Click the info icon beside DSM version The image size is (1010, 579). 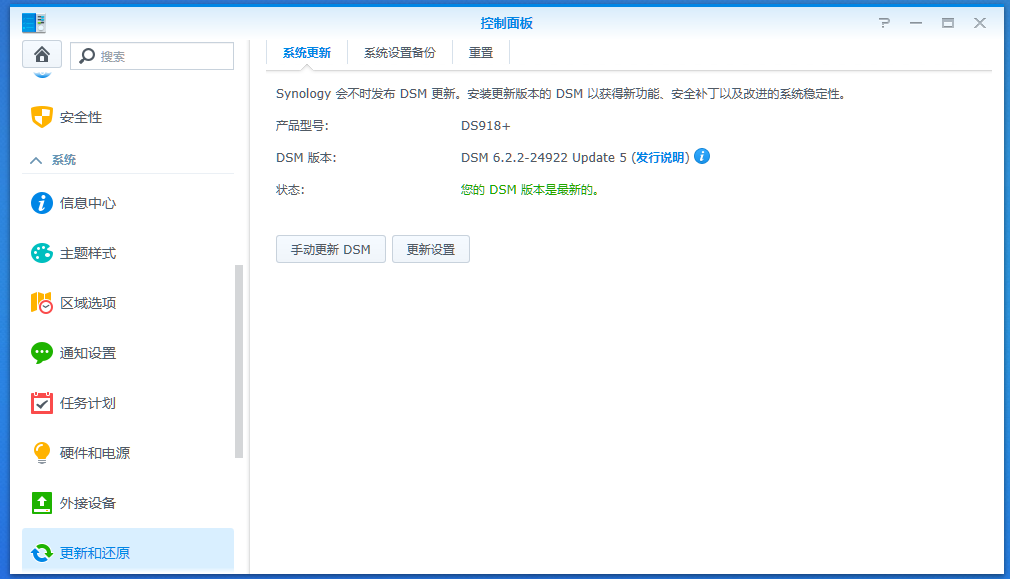click(x=702, y=157)
